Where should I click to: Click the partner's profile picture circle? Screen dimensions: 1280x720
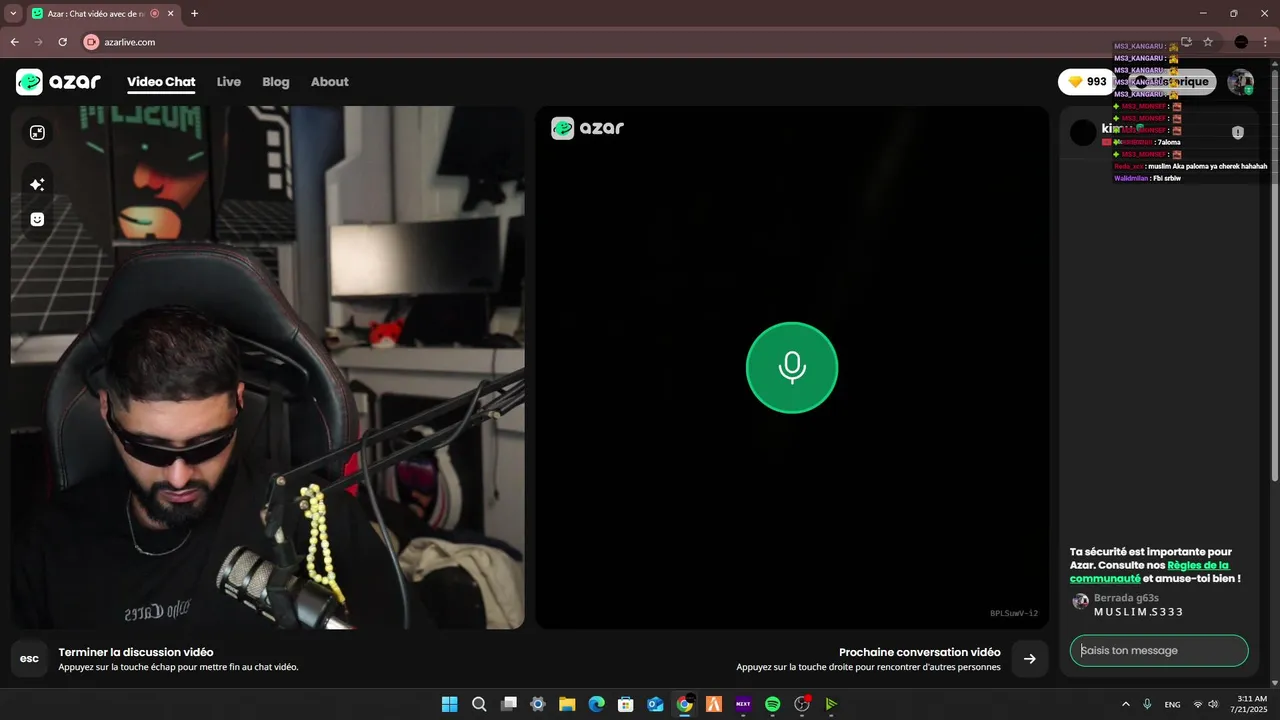point(1083,133)
